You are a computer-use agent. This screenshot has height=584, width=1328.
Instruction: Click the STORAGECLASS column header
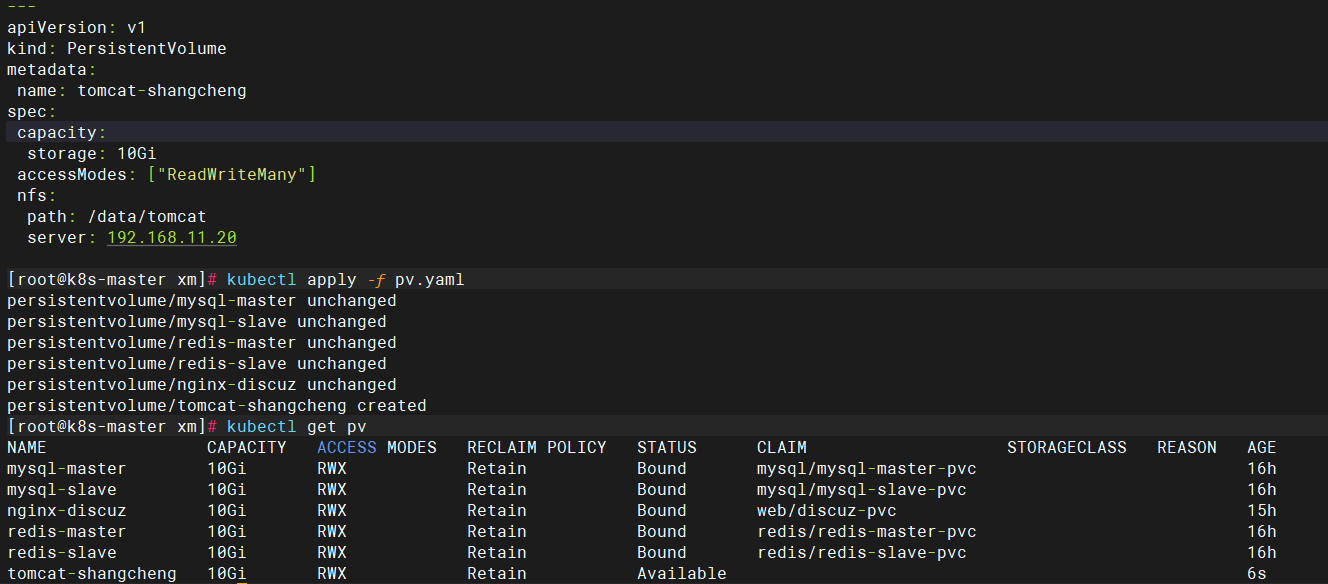point(1067,448)
